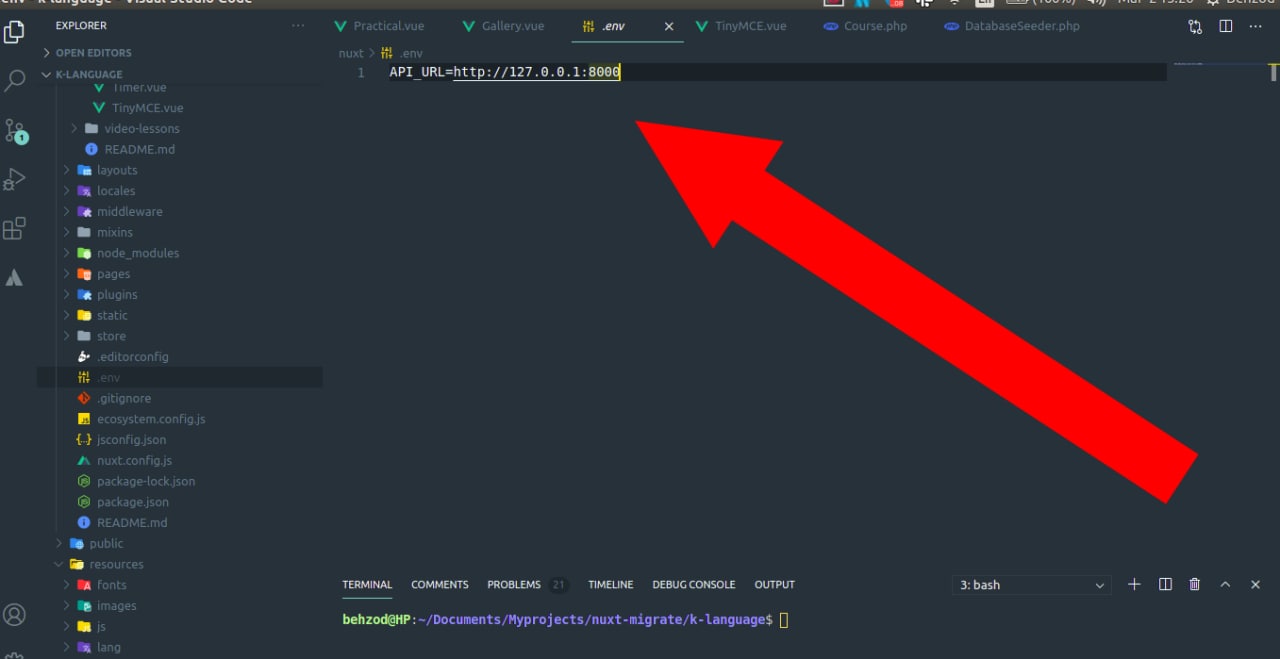The width and height of the screenshot is (1280, 659).
Task: Open the COMMENTS panel tab
Action: click(x=439, y=584)
